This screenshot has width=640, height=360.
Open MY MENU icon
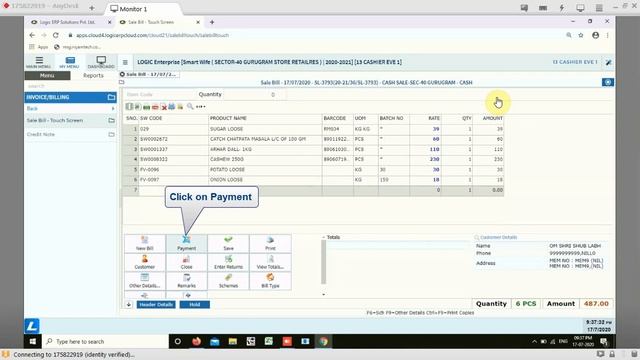point(69,62)
